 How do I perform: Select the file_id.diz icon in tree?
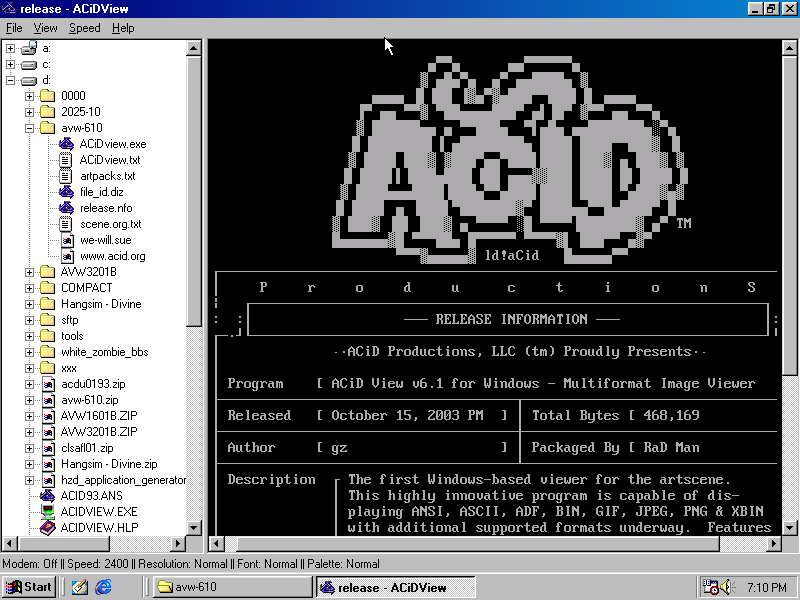pos(66,192)
